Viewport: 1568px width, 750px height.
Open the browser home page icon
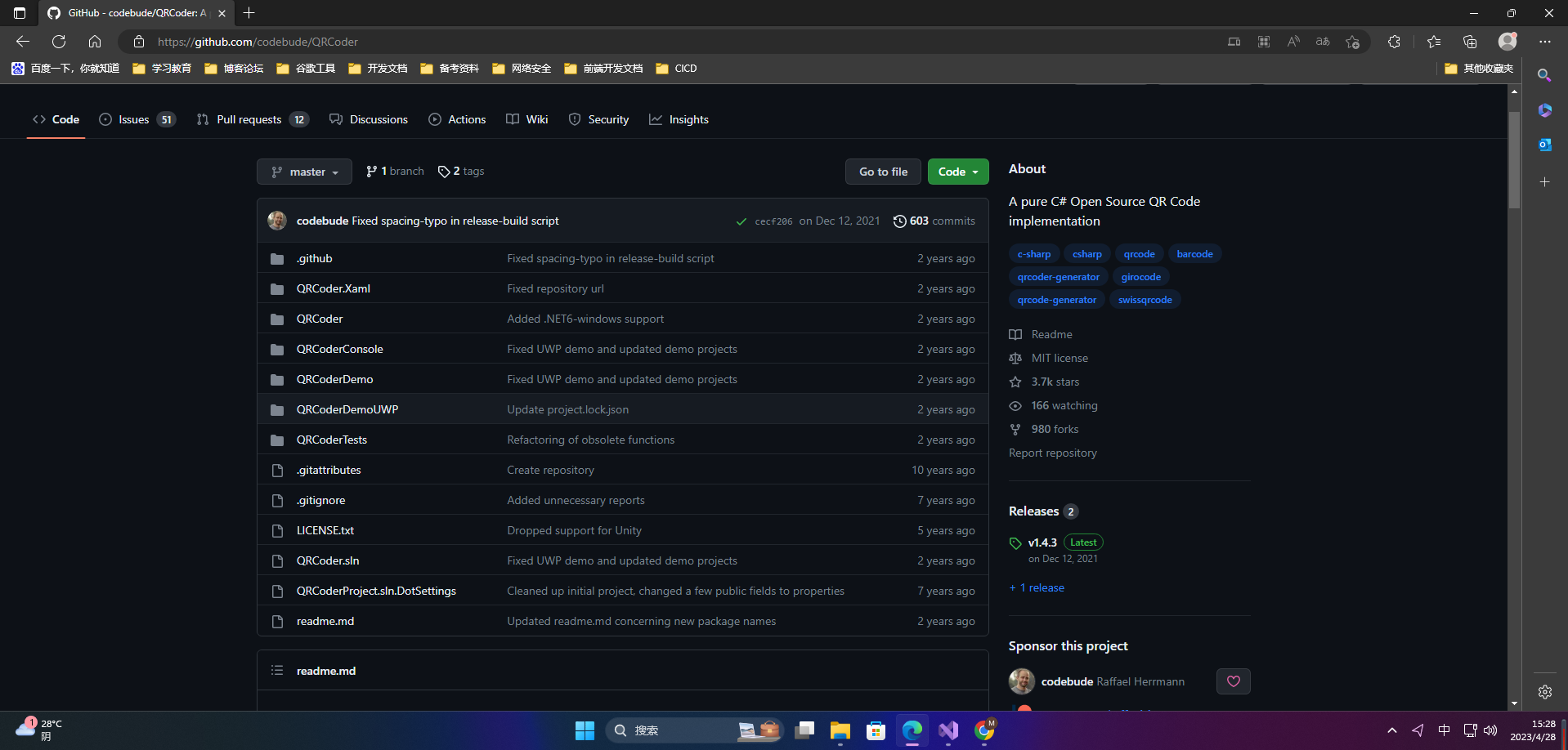95,42
